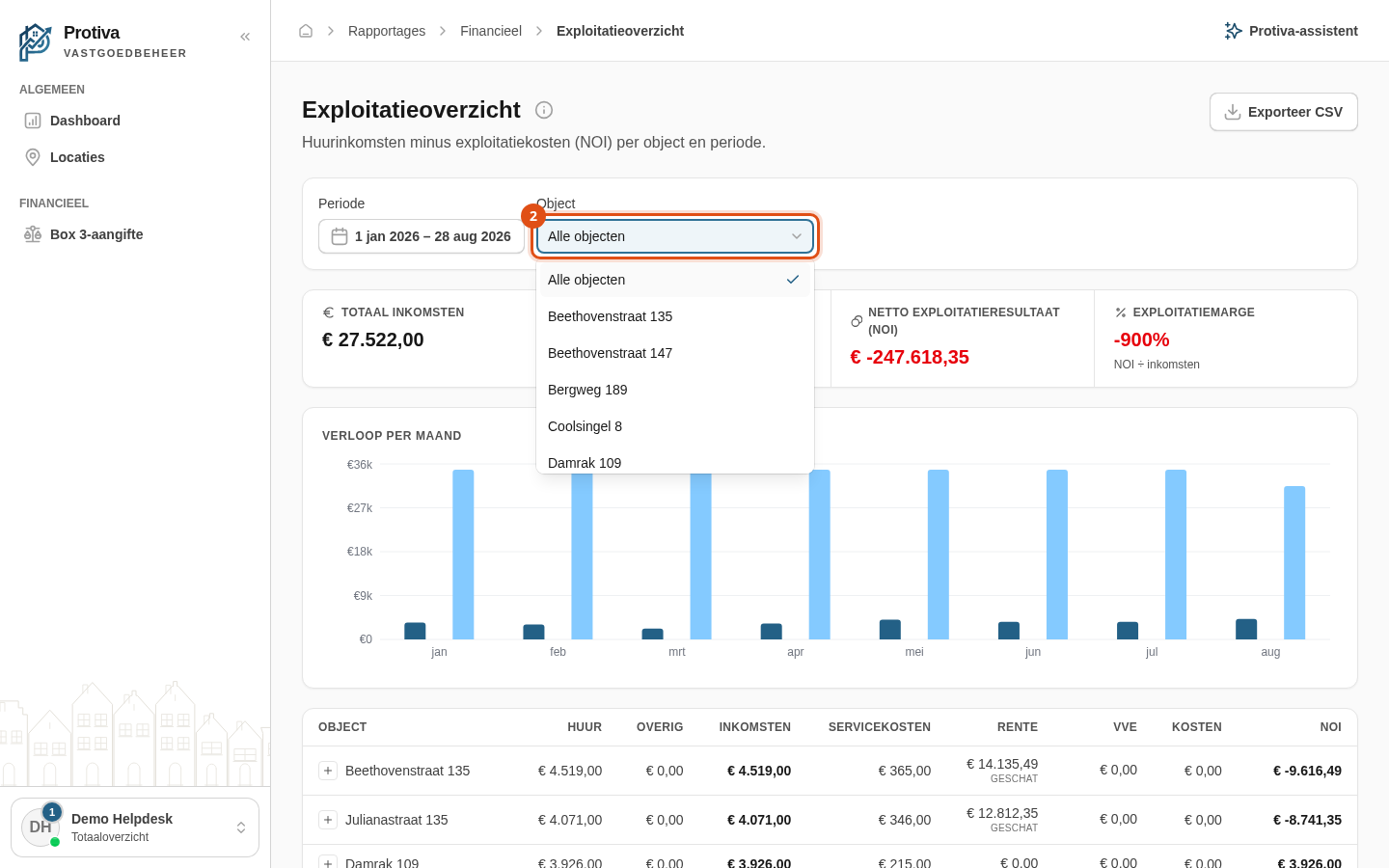Screen dimensions: 1389x868
Task: Click € -9.616,49 NOI cell
Action: point(1307,771)
